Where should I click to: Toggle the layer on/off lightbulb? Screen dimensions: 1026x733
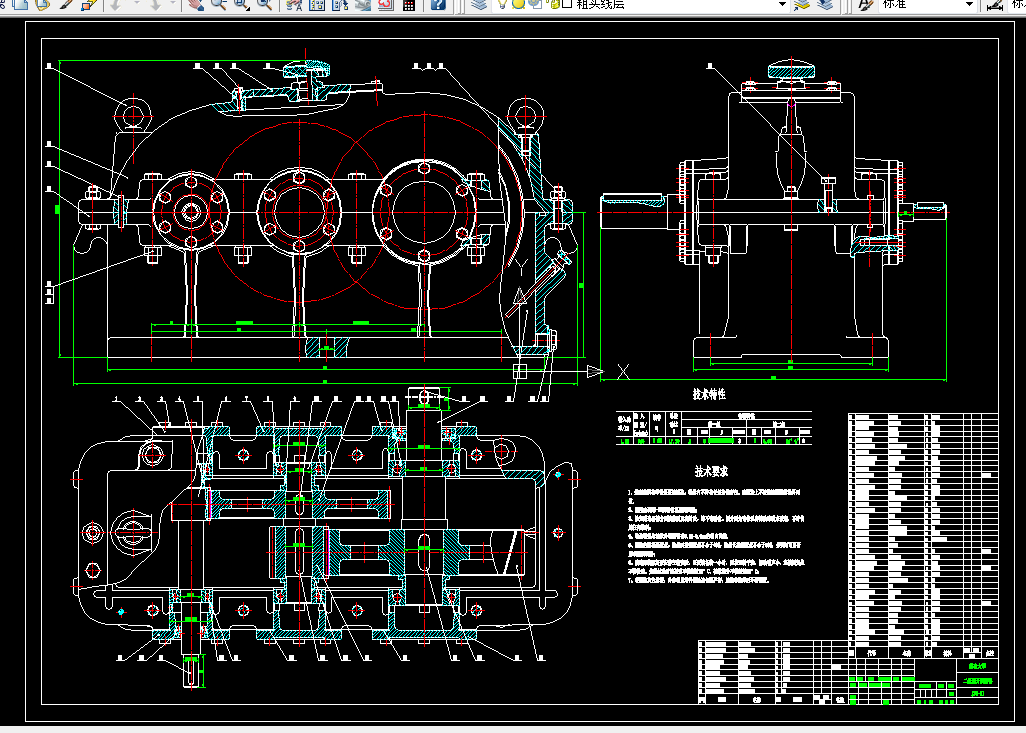click(x=504, y=4)
